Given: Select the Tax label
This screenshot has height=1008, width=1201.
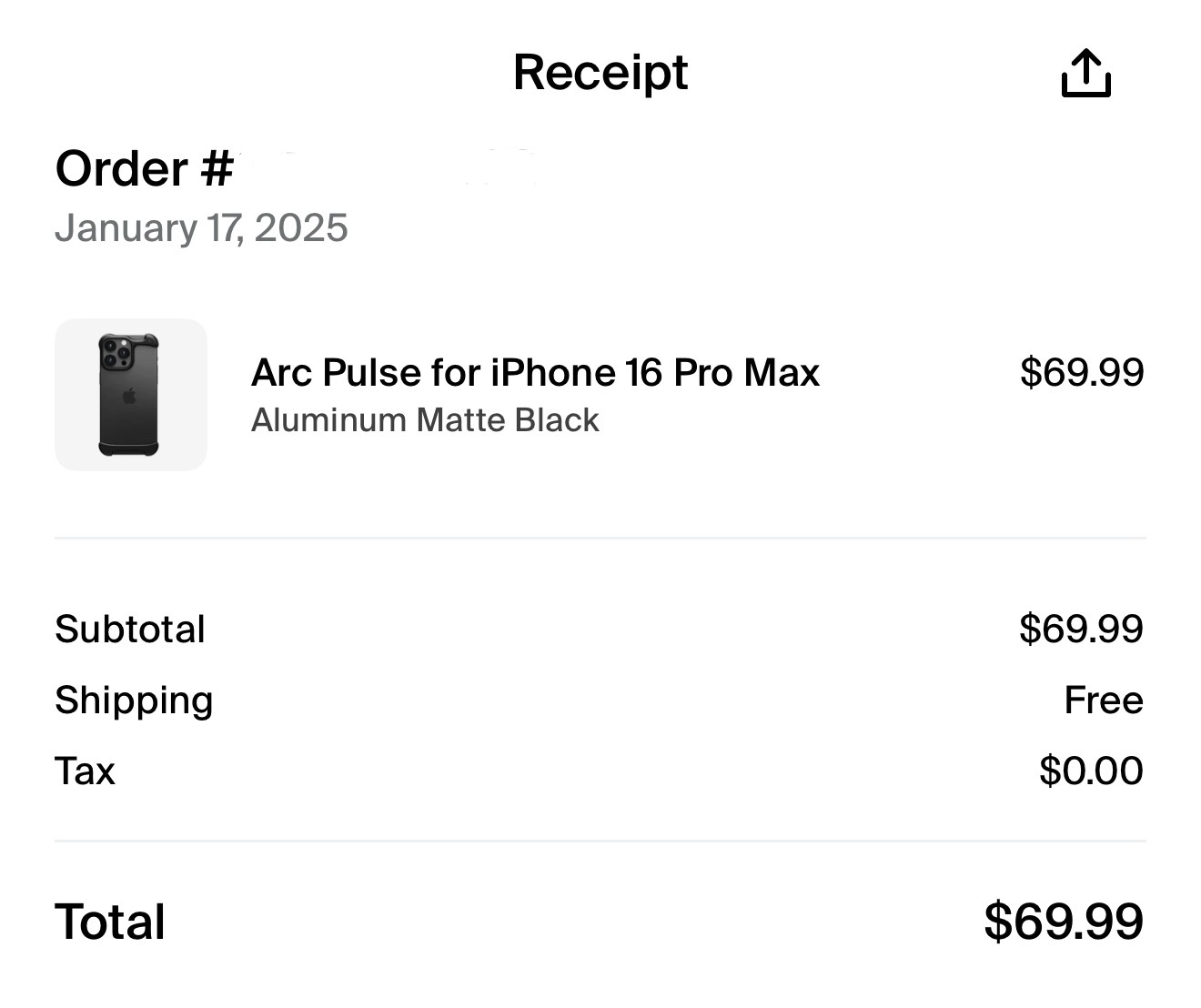Looking at the screenshot, I should 85,771.
